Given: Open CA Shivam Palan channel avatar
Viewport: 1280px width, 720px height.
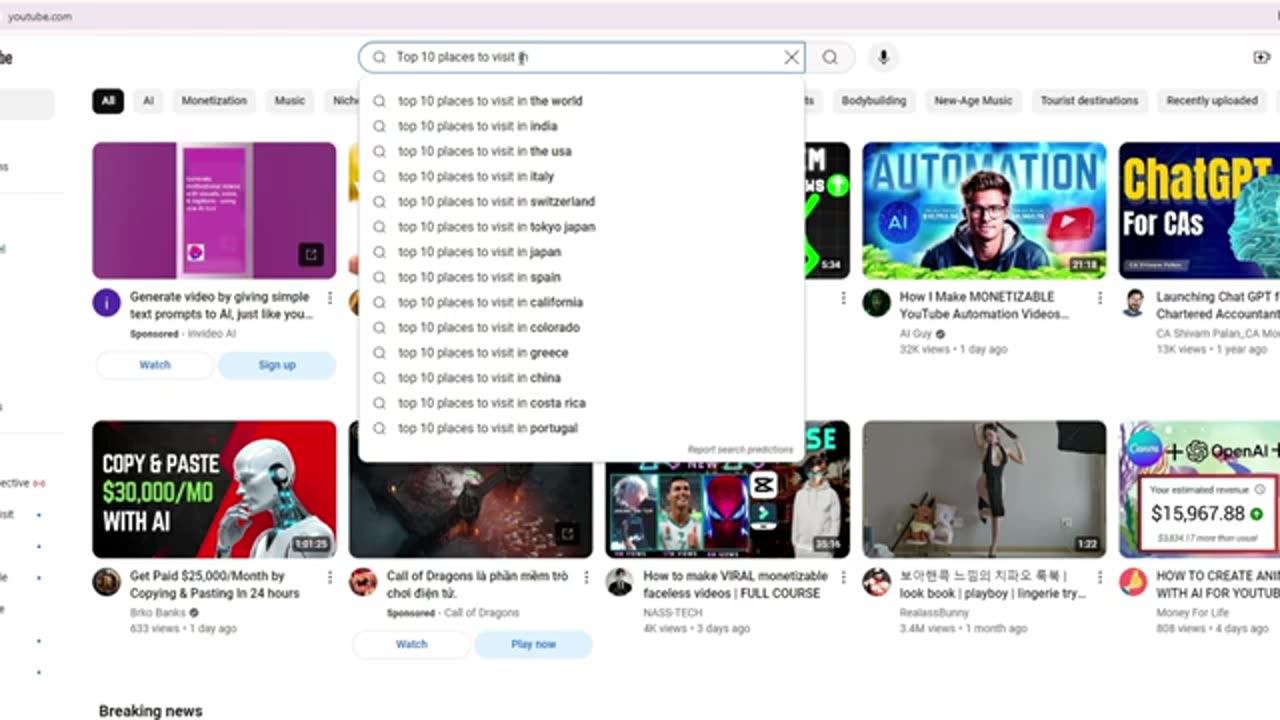Looking at the screenshot, I should tap(1133, 303).
